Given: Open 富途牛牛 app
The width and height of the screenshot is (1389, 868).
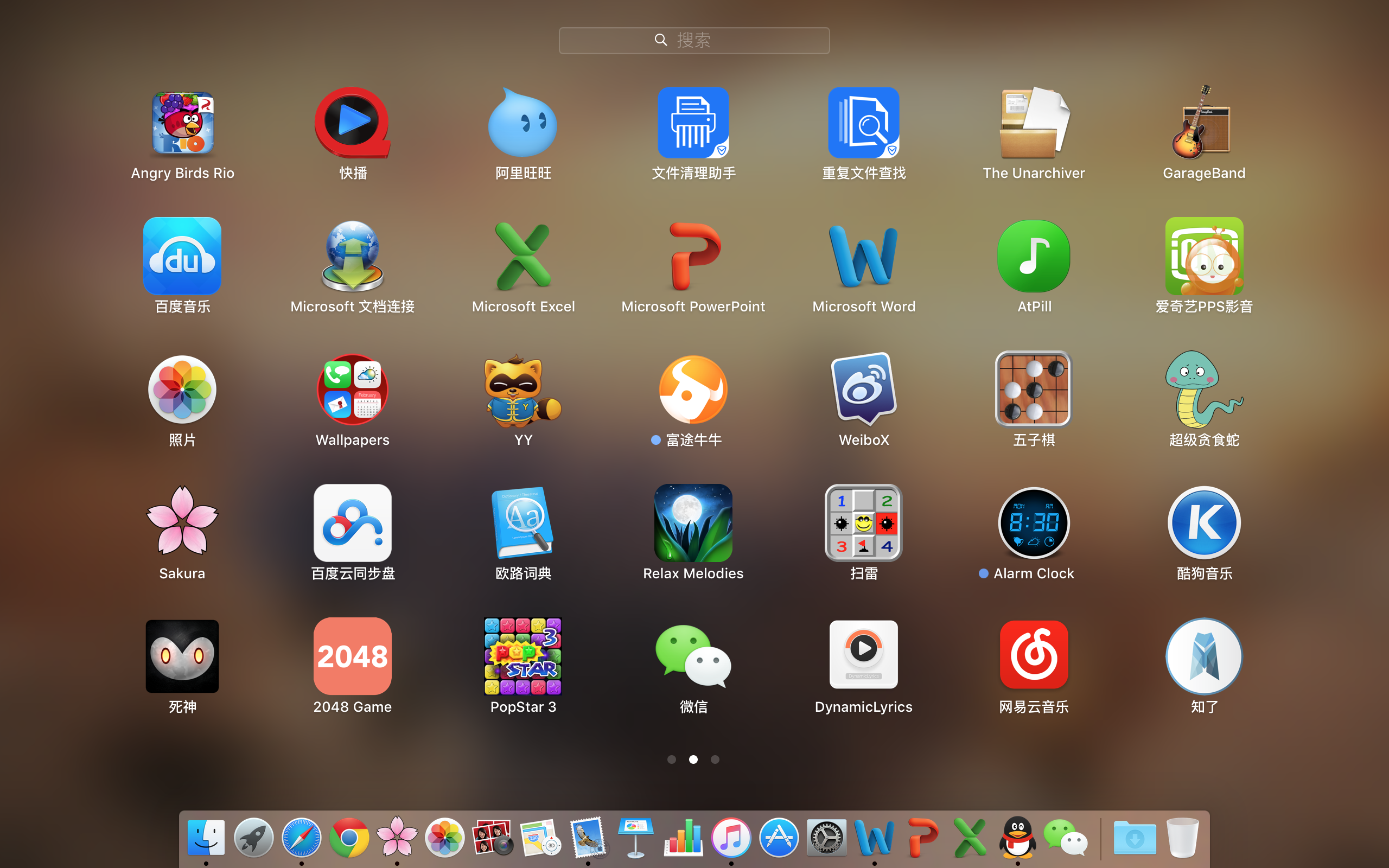Looking at the screenshot, I should click(x=693, y=389).
